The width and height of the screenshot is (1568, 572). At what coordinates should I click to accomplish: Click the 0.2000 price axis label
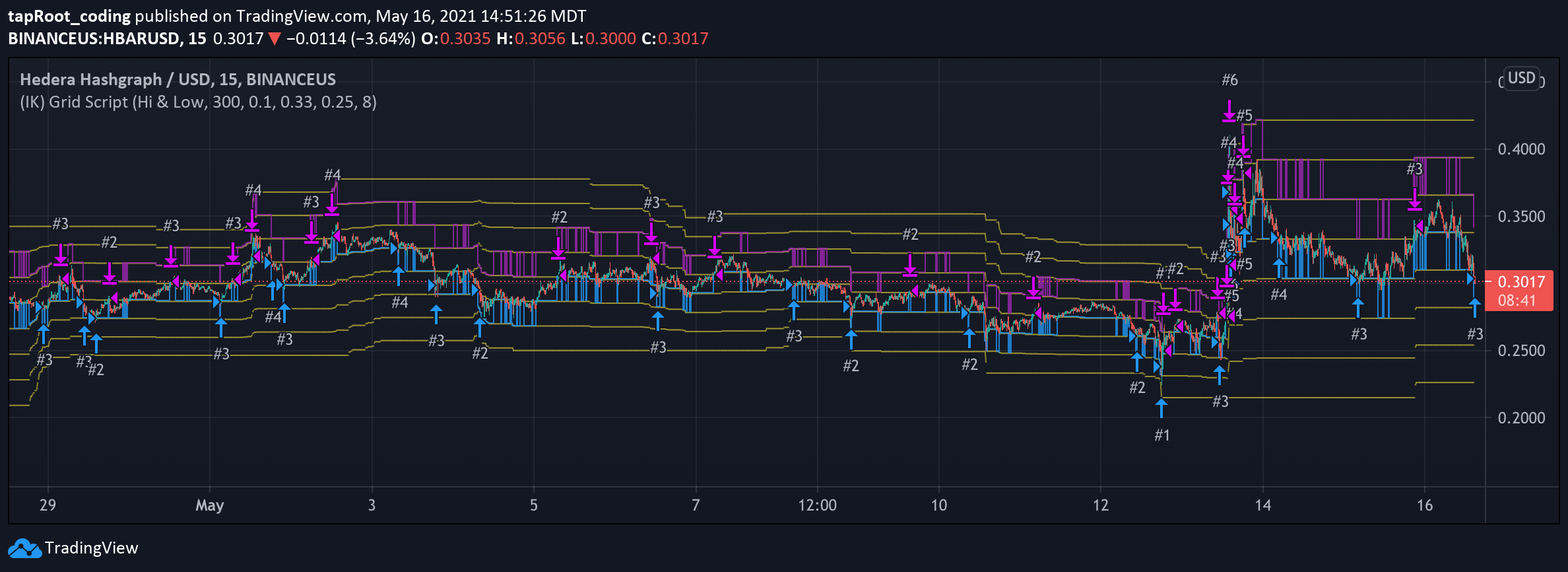click(x=1521, y=418)
